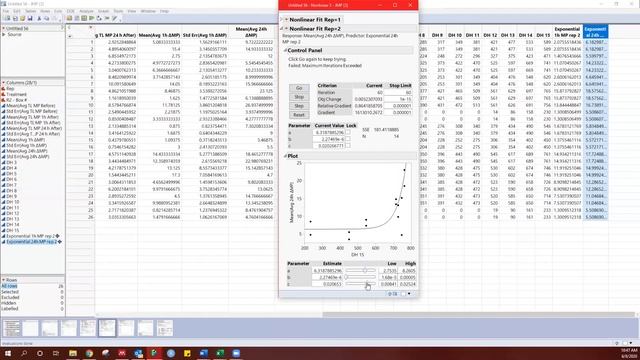Open the Columns panel red triangle menu
The width and height of the screenshot is (640, 360).
pos(4,82)
